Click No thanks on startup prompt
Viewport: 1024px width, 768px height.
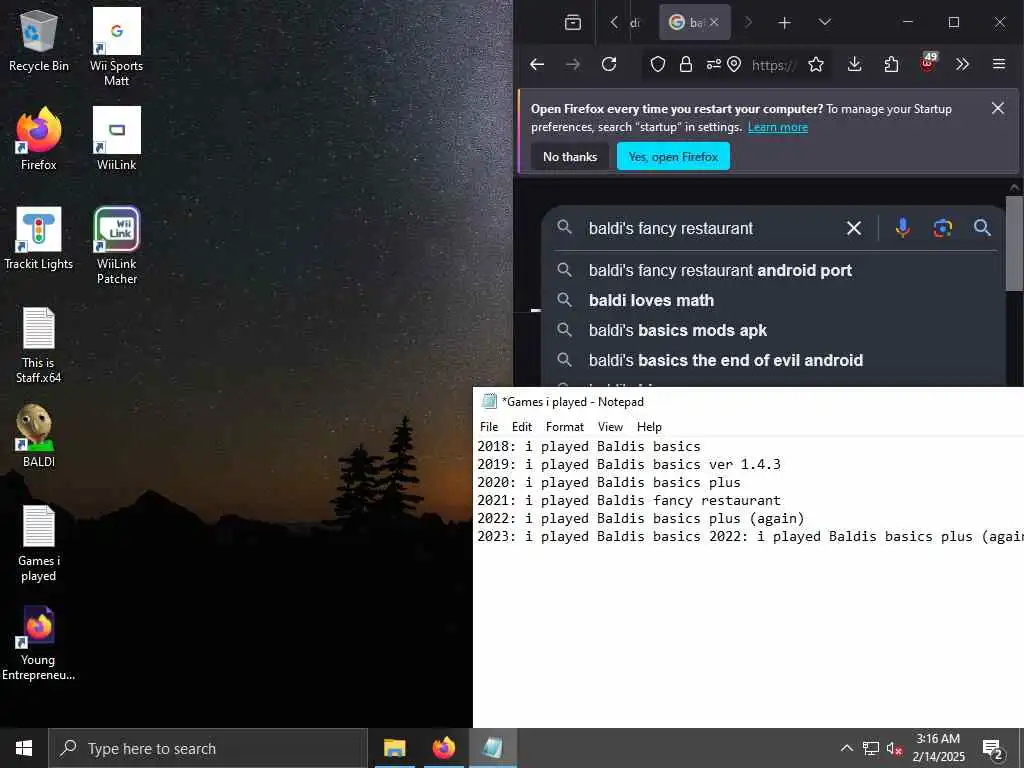(569, 157)
